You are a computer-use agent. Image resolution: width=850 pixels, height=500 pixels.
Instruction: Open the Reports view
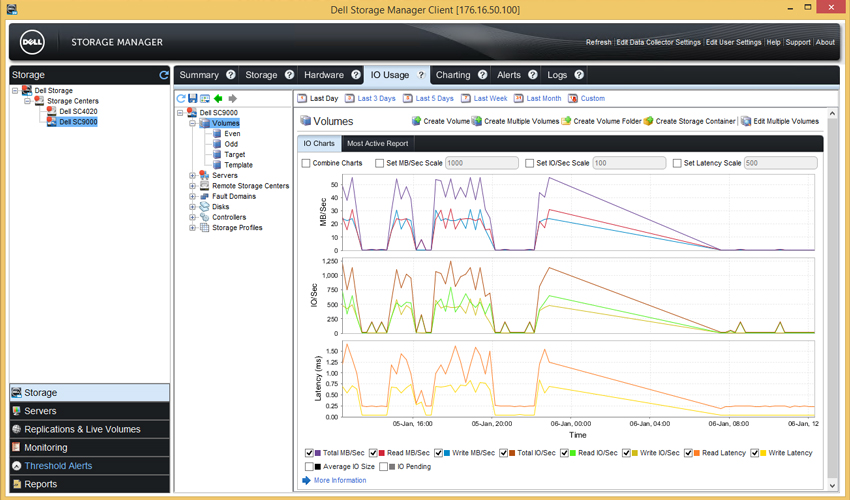89,484
